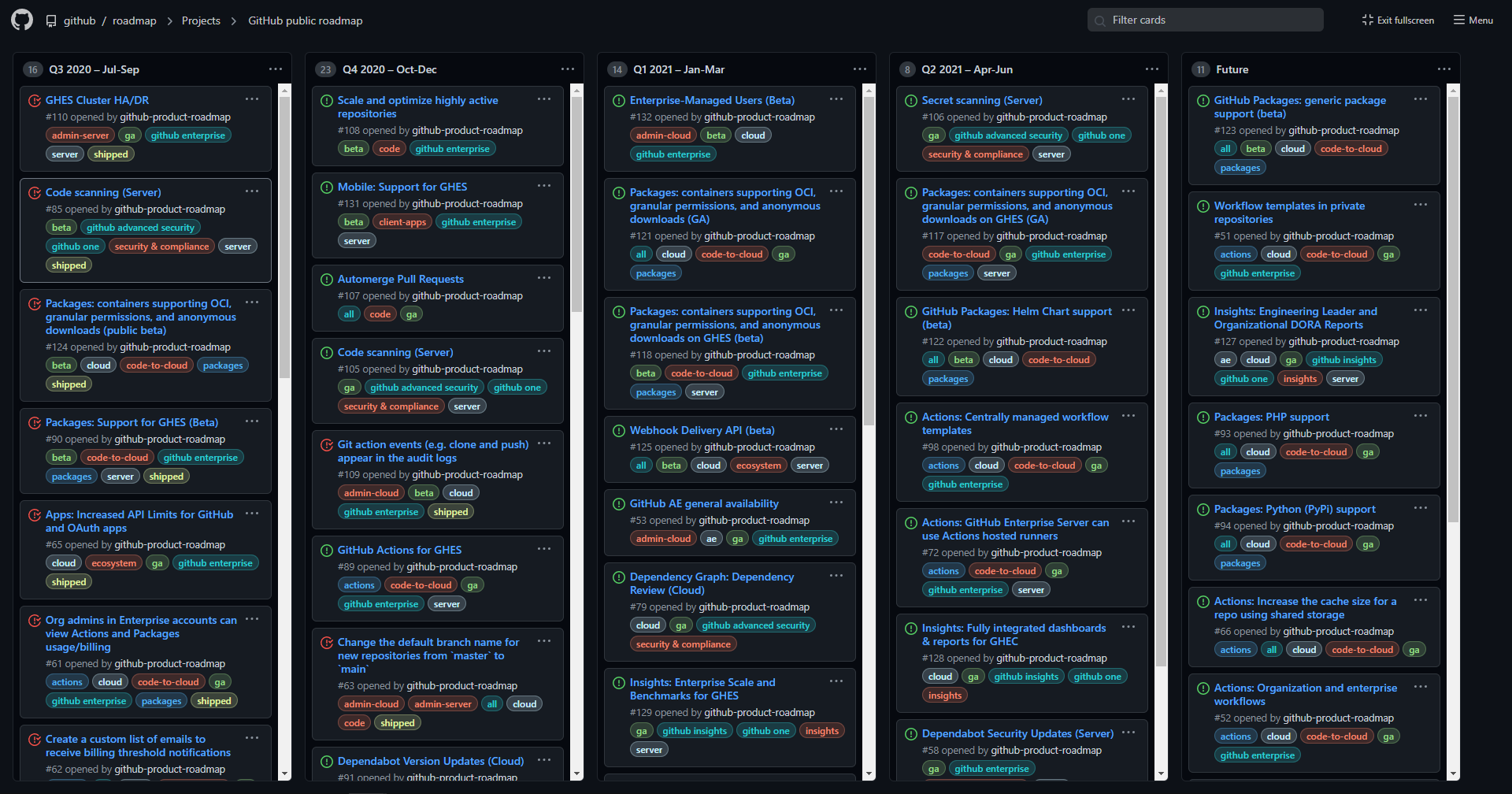The width and height of the screenshot is (1512, 794).
Task: Open the GitHub home logo
Action: (22, 20)
